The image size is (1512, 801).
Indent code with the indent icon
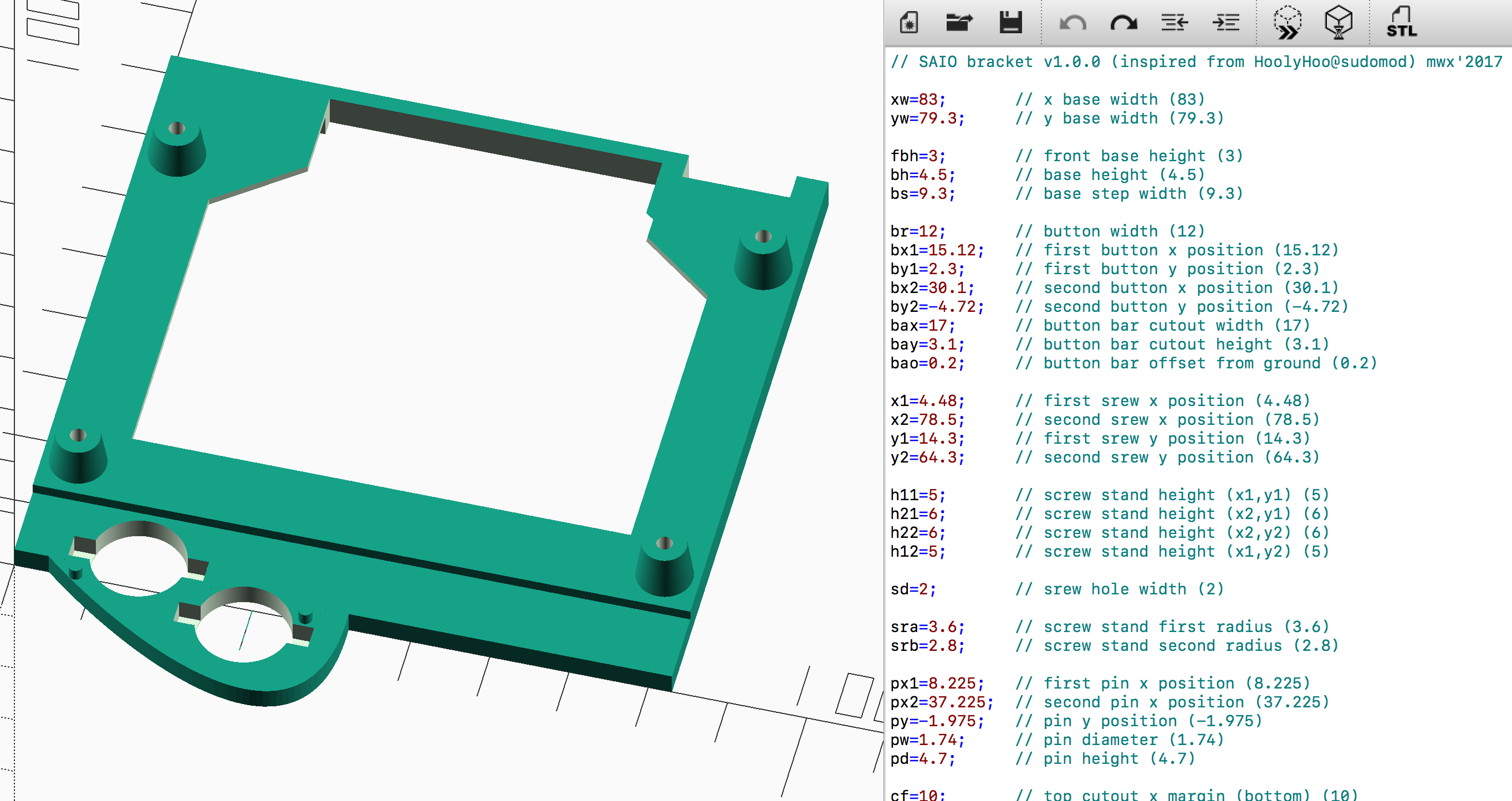[x=1225, y=23]
